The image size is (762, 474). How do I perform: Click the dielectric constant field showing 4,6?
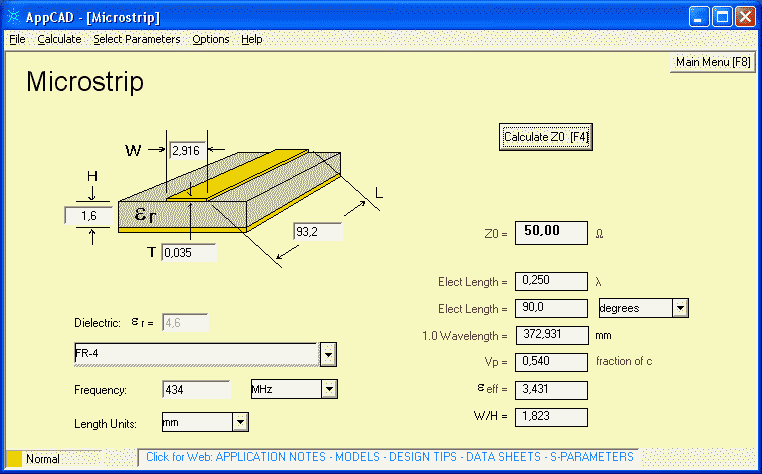[x=185, y=323]
